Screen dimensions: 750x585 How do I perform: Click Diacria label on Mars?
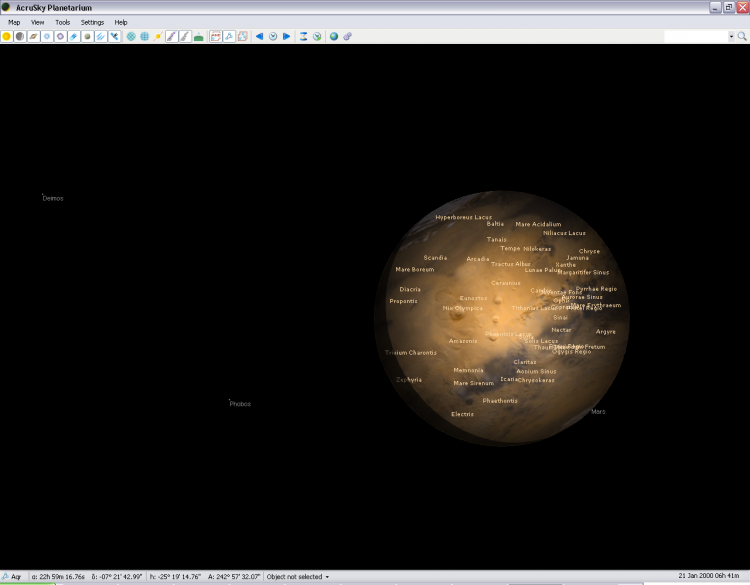[410, 289]
